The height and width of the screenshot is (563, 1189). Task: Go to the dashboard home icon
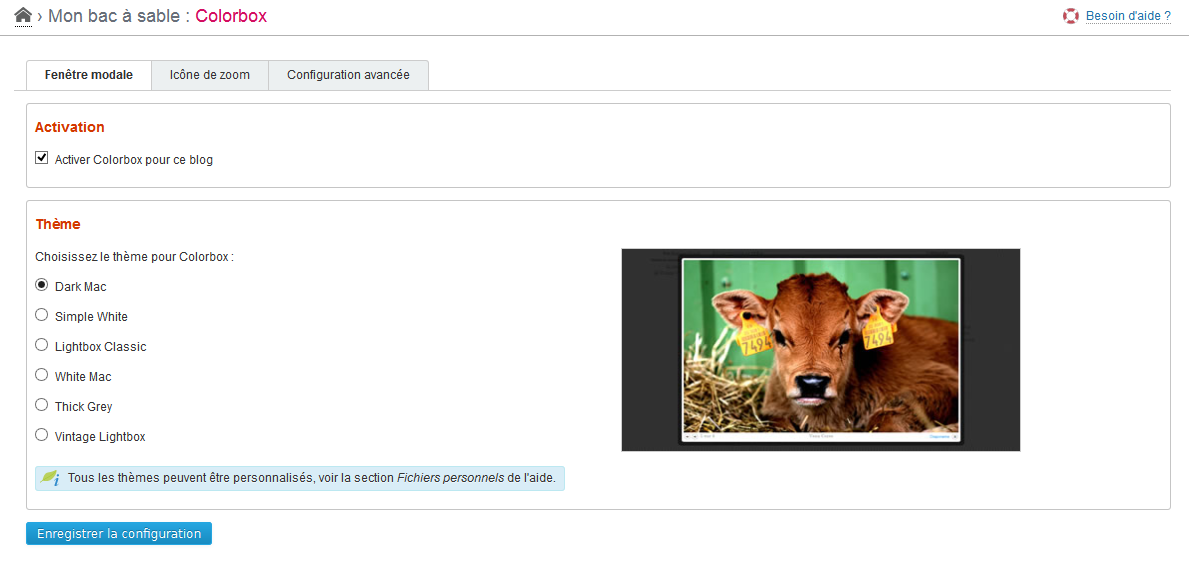[x=23, y=16]
